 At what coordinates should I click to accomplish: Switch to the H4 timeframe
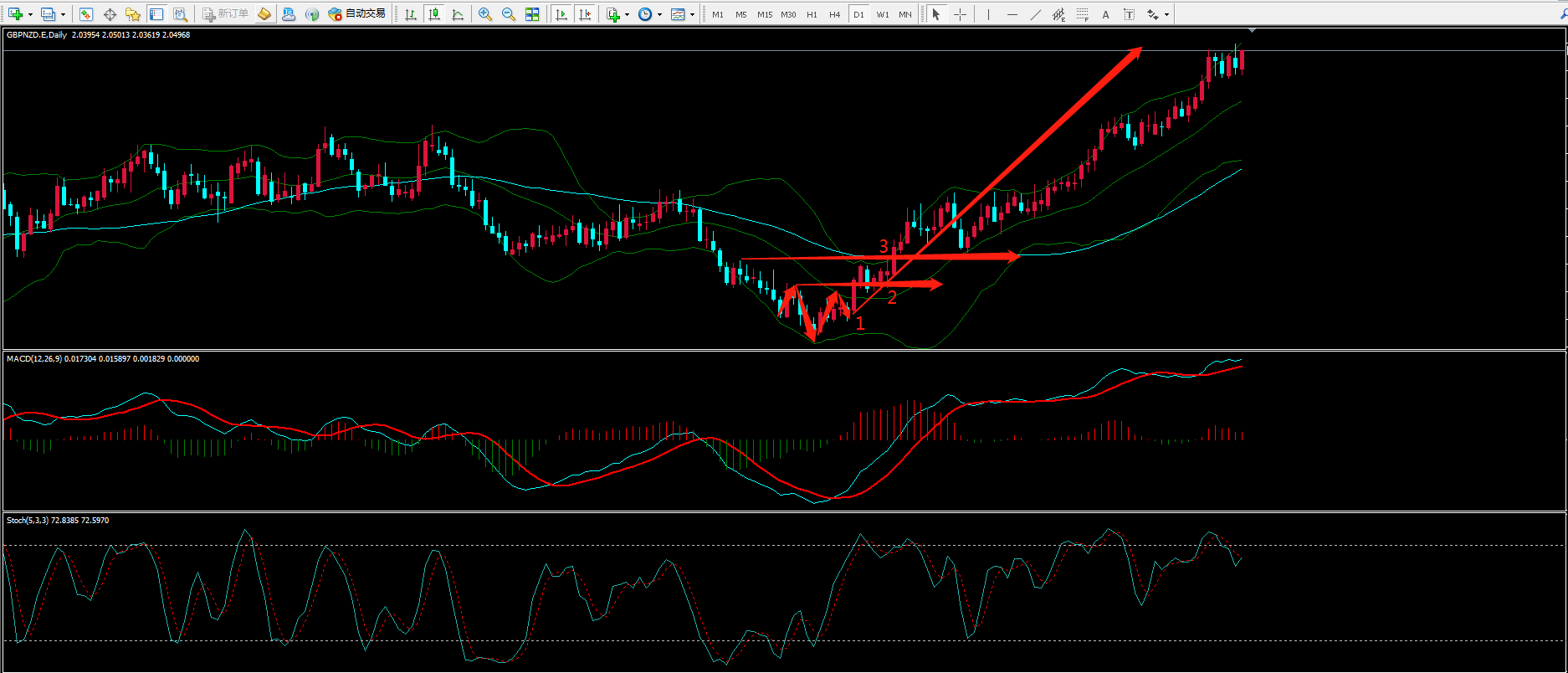[x=834, y=14]
